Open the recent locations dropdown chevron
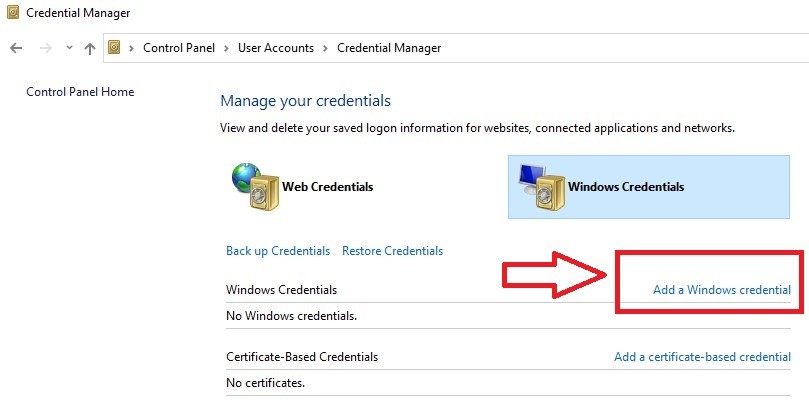Image resolution: width=809 pixels, height=409 pixels. click(x=69, y=48)
